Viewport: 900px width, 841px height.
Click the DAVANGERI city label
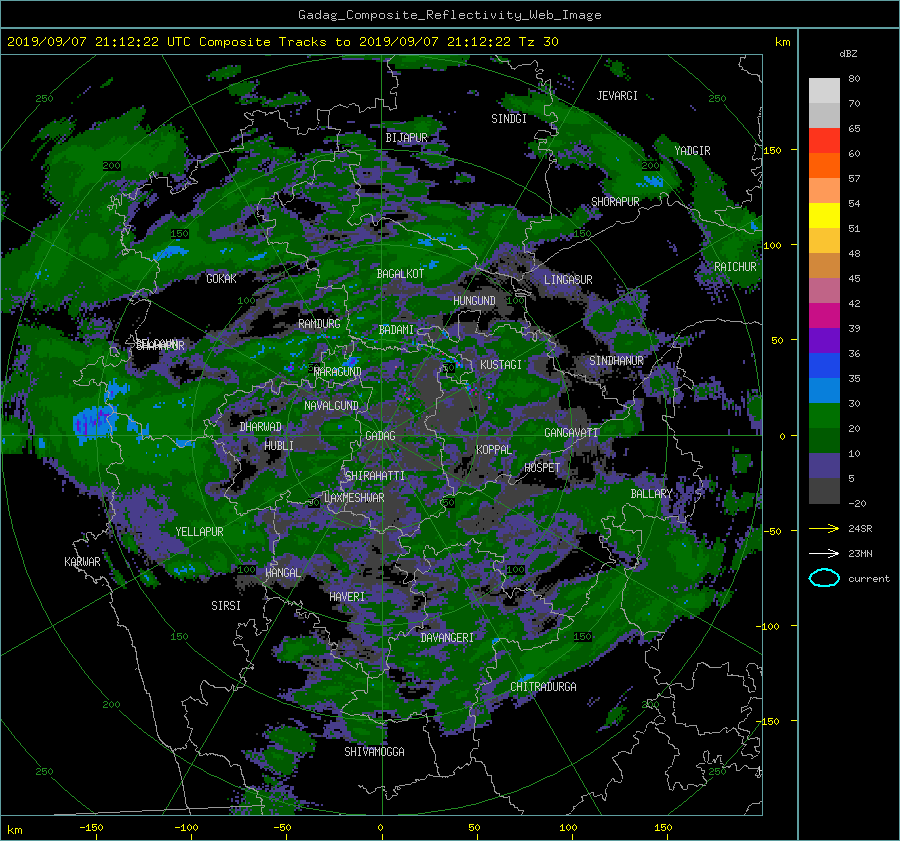tap(447, 638)
